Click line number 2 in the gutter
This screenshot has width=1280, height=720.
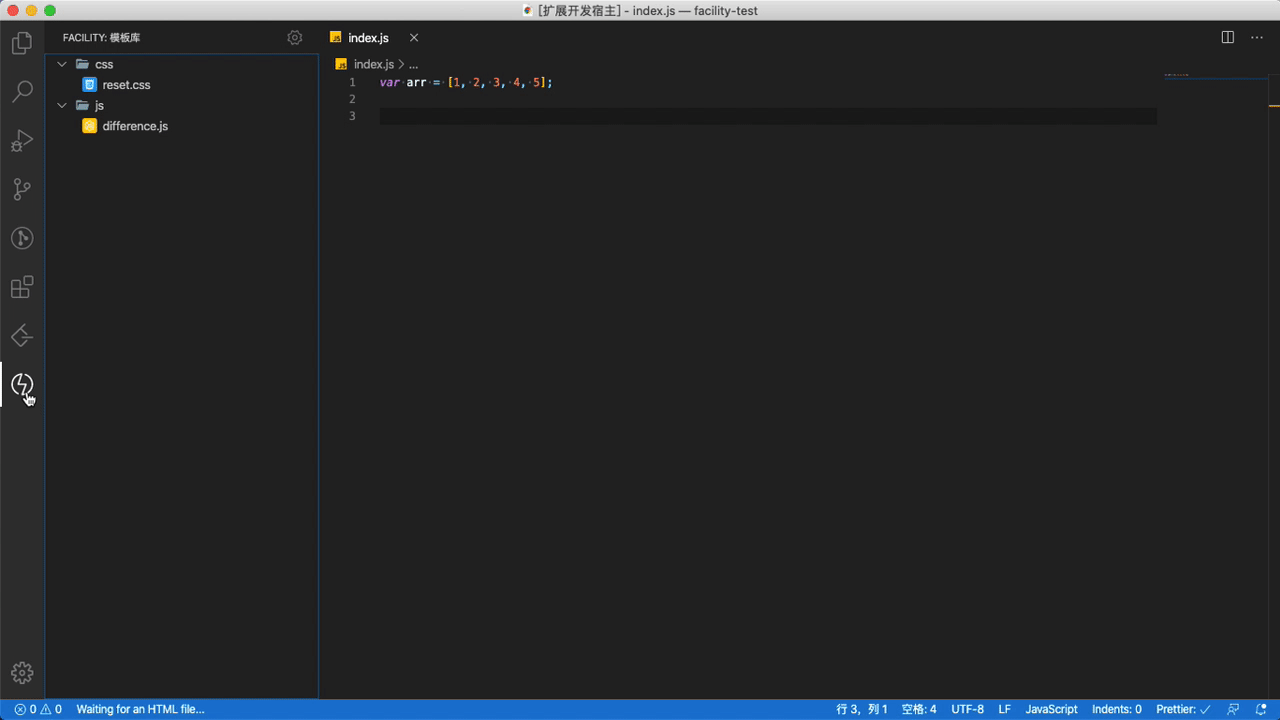pos(352,99)
